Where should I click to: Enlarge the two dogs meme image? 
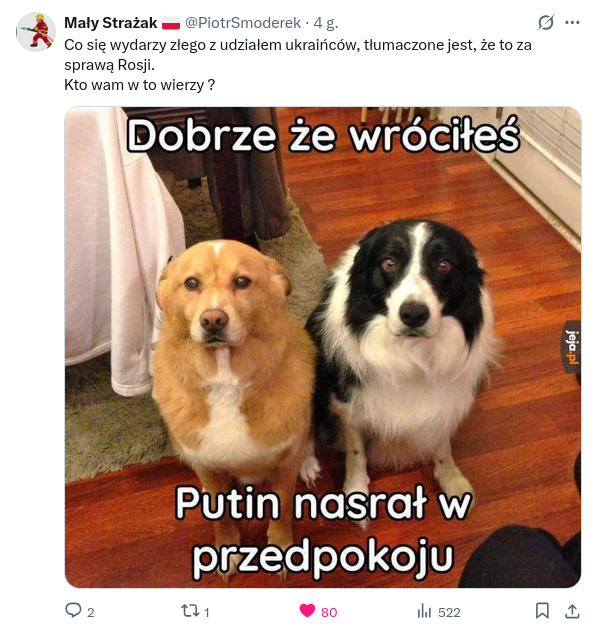click(x=323, y=347)
